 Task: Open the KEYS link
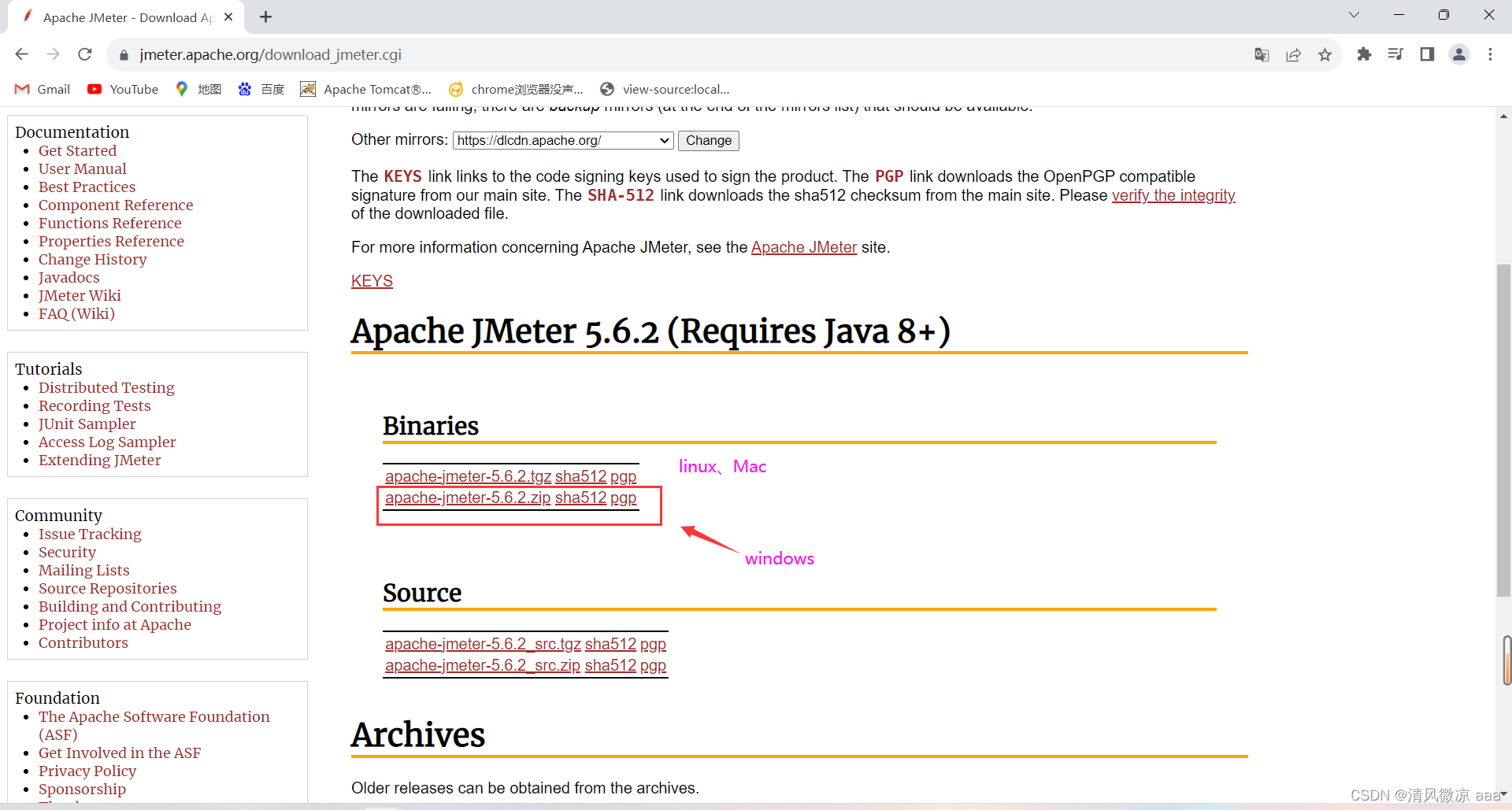click(372, 281)
